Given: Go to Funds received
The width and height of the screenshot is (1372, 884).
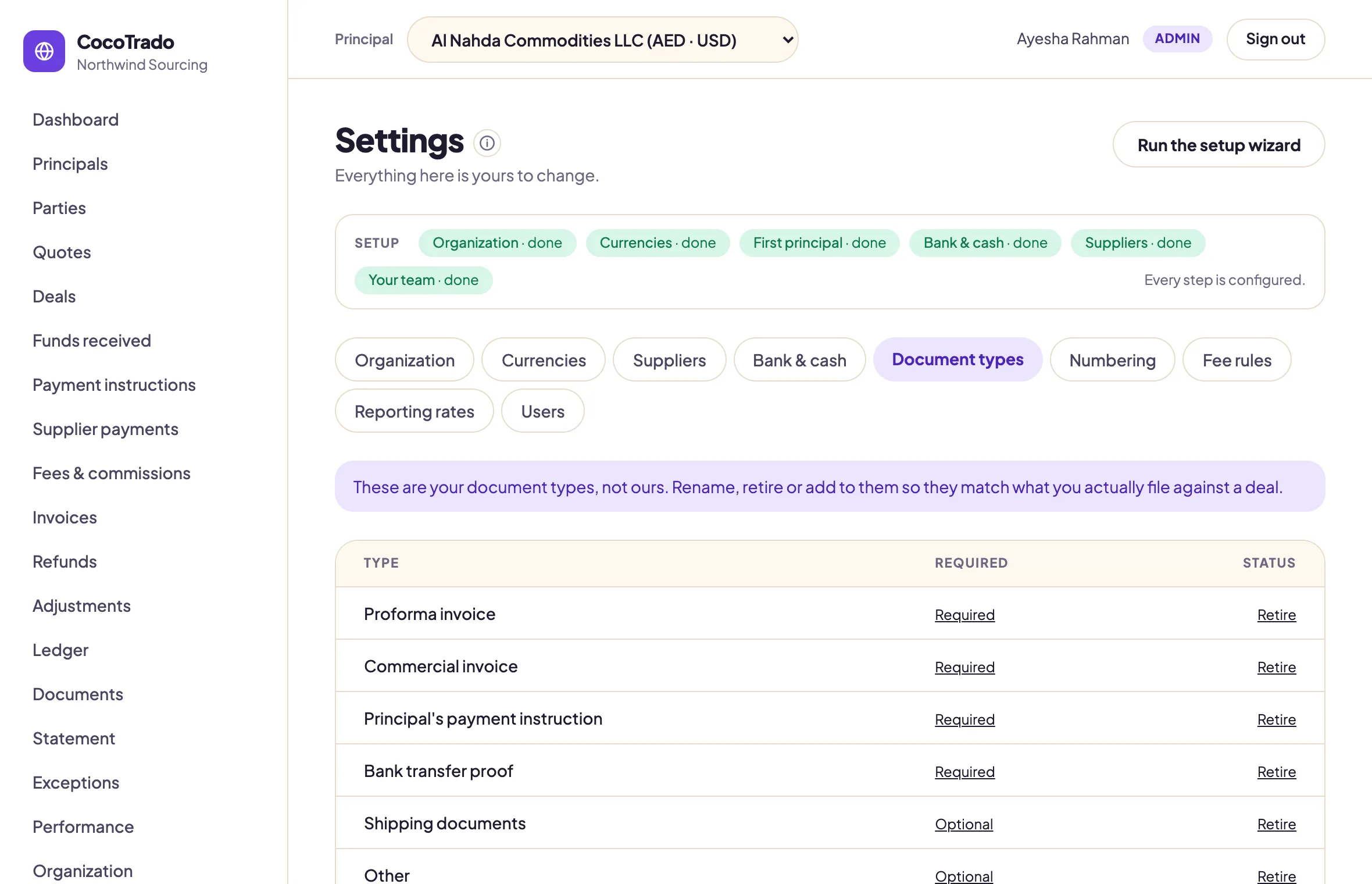Looking at the screenshot, I should 92,341.
